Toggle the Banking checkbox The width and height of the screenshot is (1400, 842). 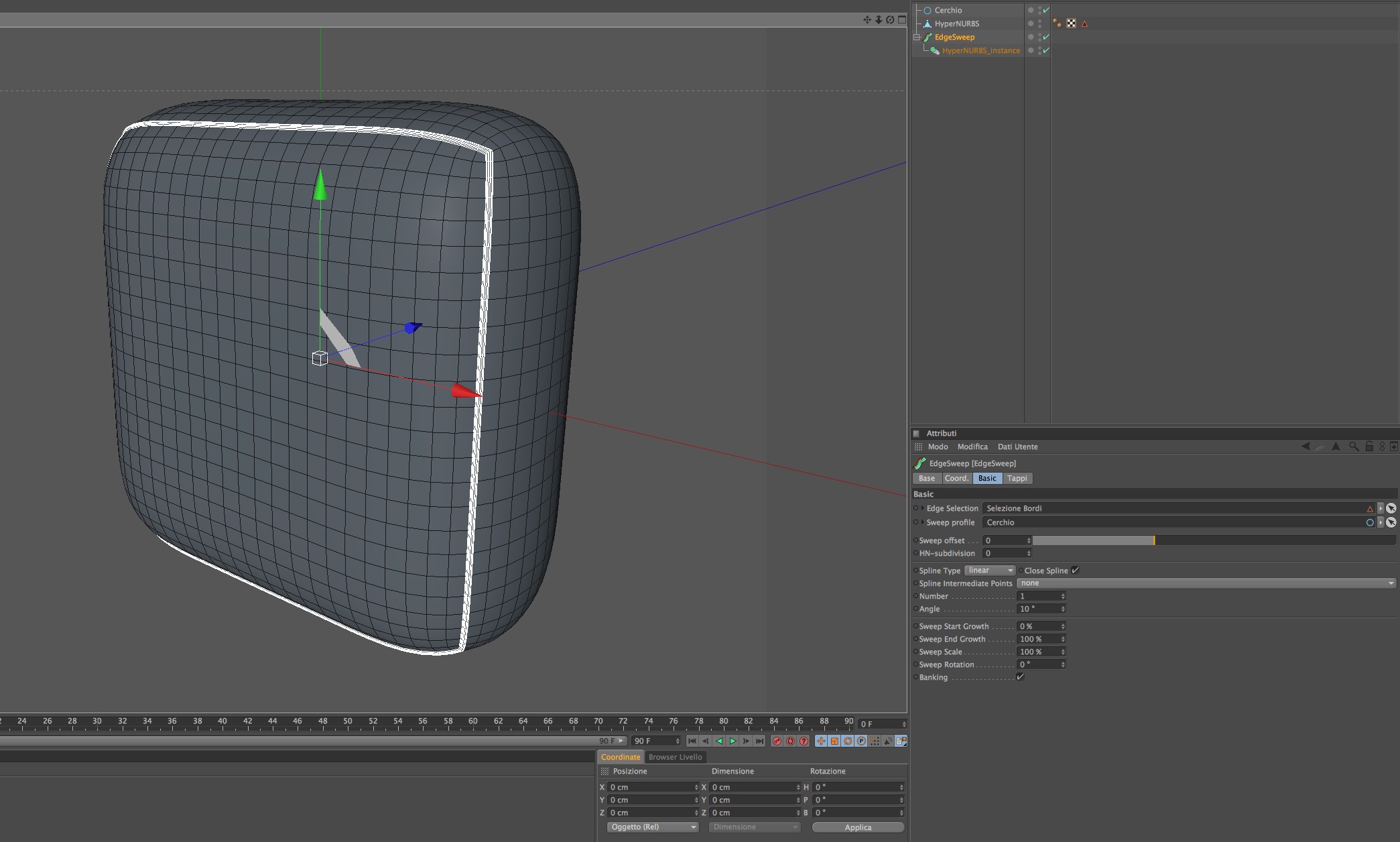[x=1020, y=677]
